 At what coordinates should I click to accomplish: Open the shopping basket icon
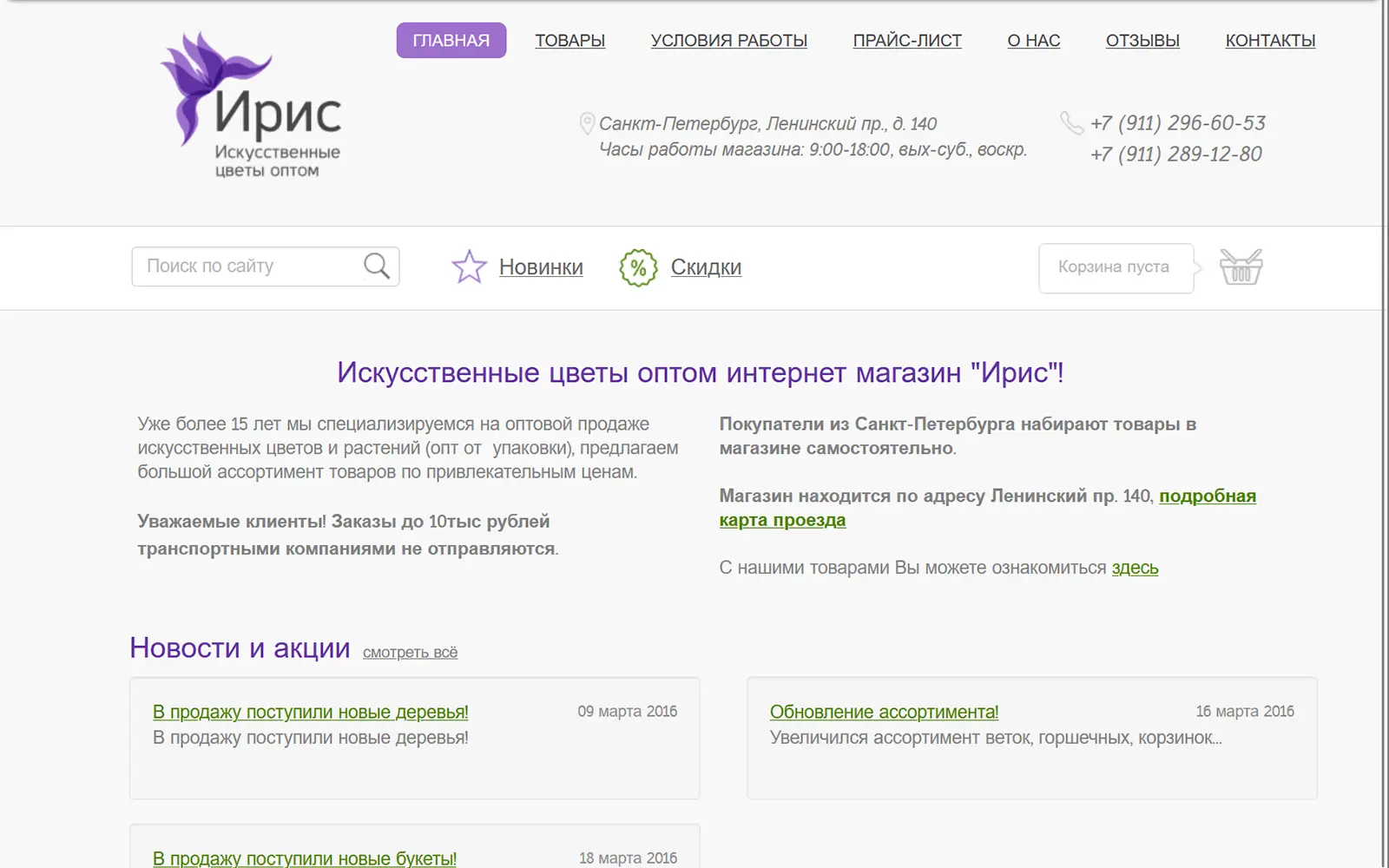[x=1241, y=266]
